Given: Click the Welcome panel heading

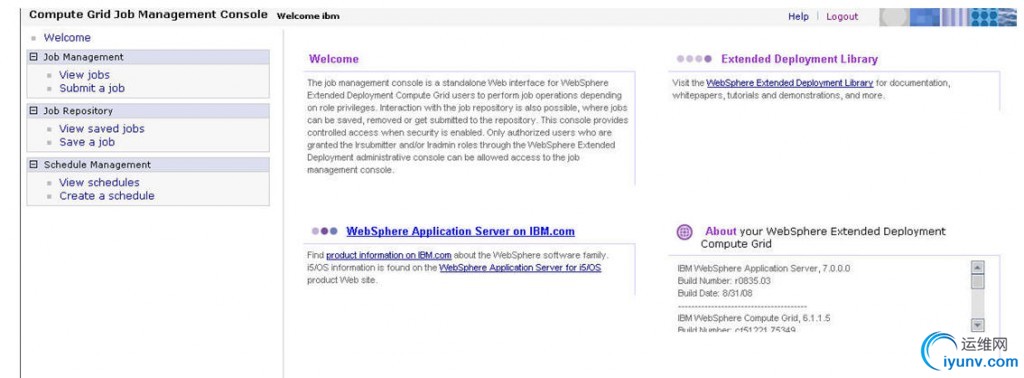Looking at the screenshot, I should (334, 59).
